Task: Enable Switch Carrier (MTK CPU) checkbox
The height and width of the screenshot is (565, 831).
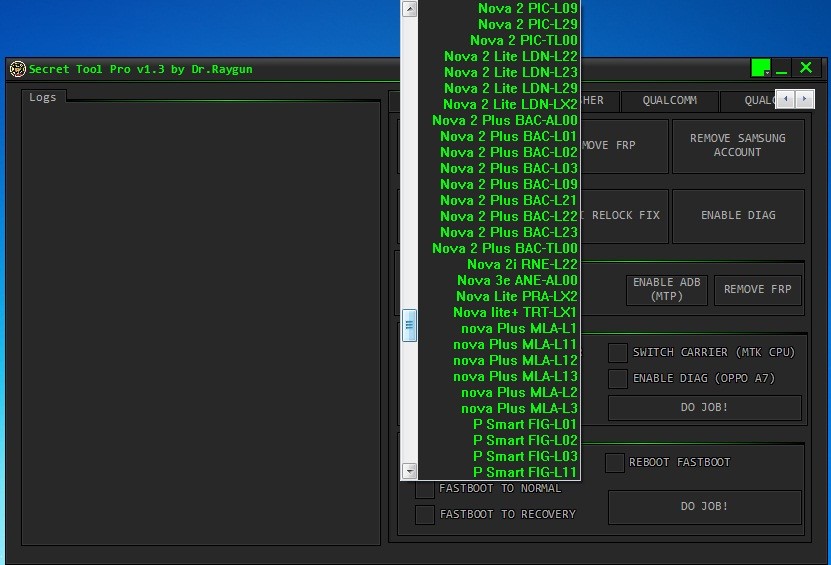Action: tap(618, 352)
